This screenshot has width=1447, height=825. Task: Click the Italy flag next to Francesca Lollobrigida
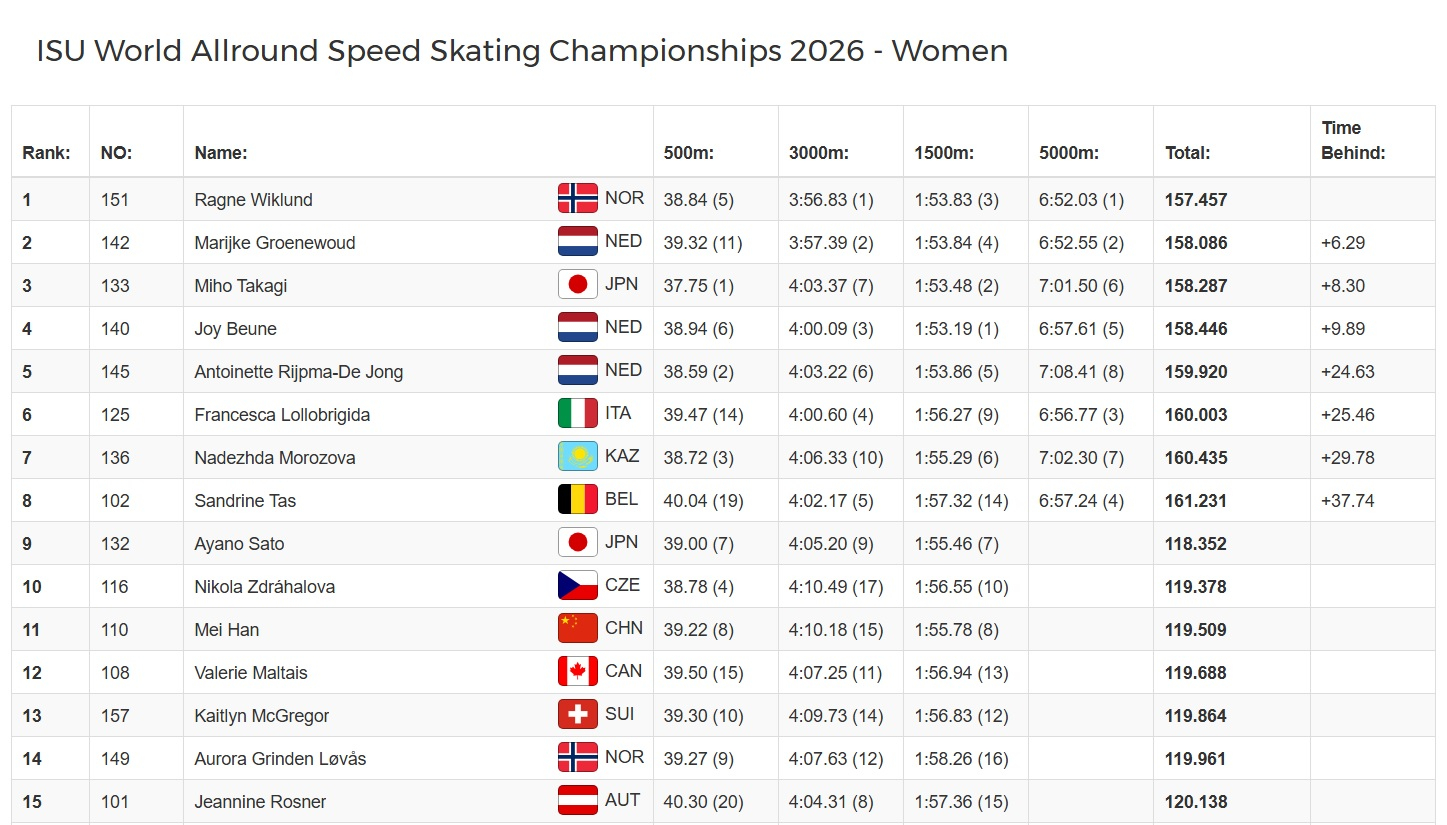coord(578,414)
